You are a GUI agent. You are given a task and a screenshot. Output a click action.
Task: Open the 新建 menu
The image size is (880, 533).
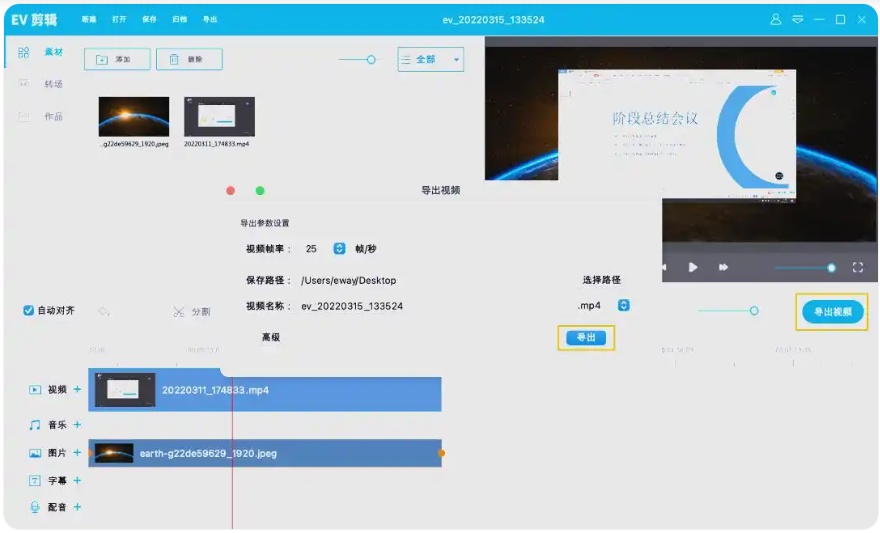(x=89, y=19)
